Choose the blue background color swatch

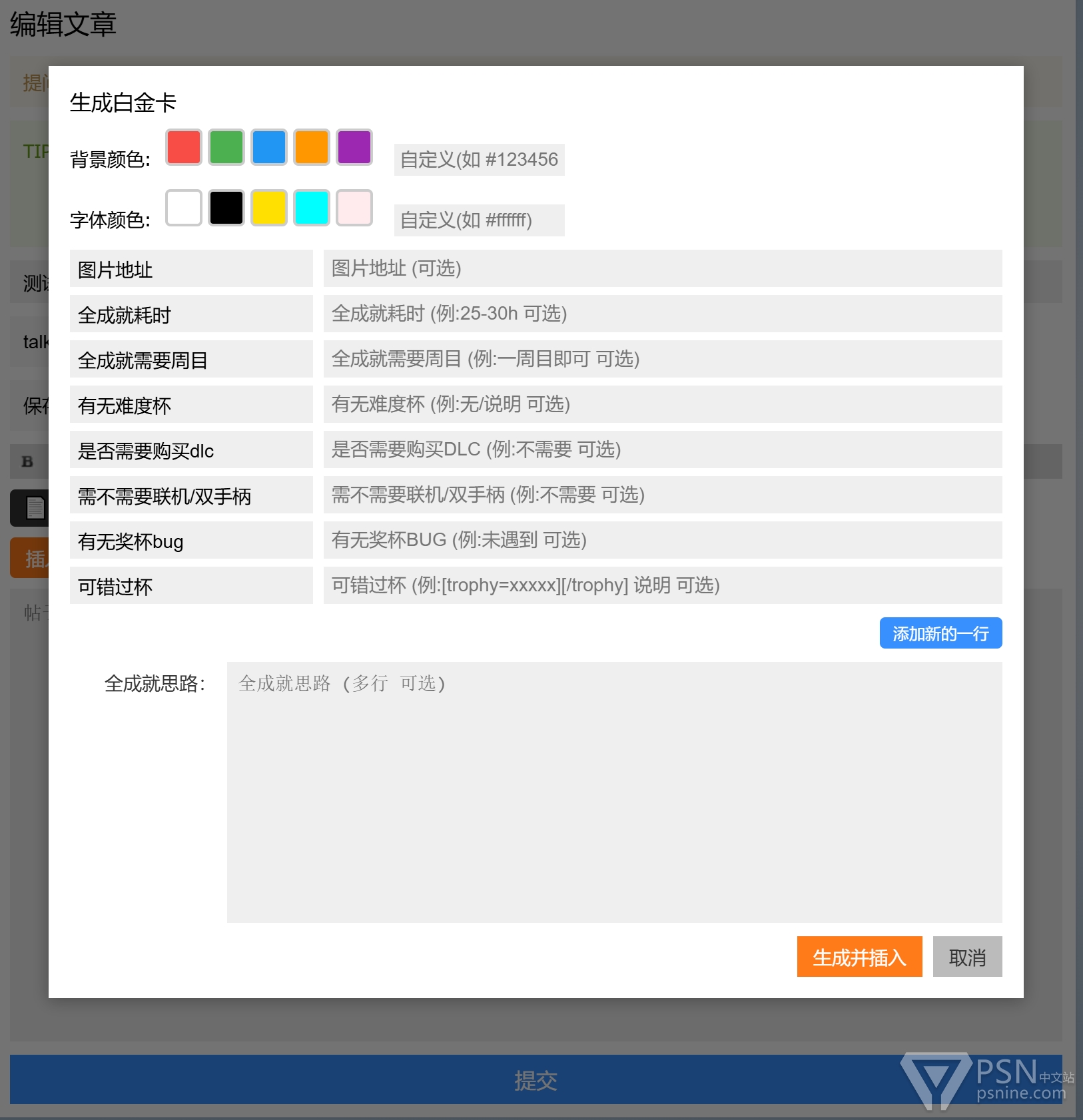(x=269, y=147)
